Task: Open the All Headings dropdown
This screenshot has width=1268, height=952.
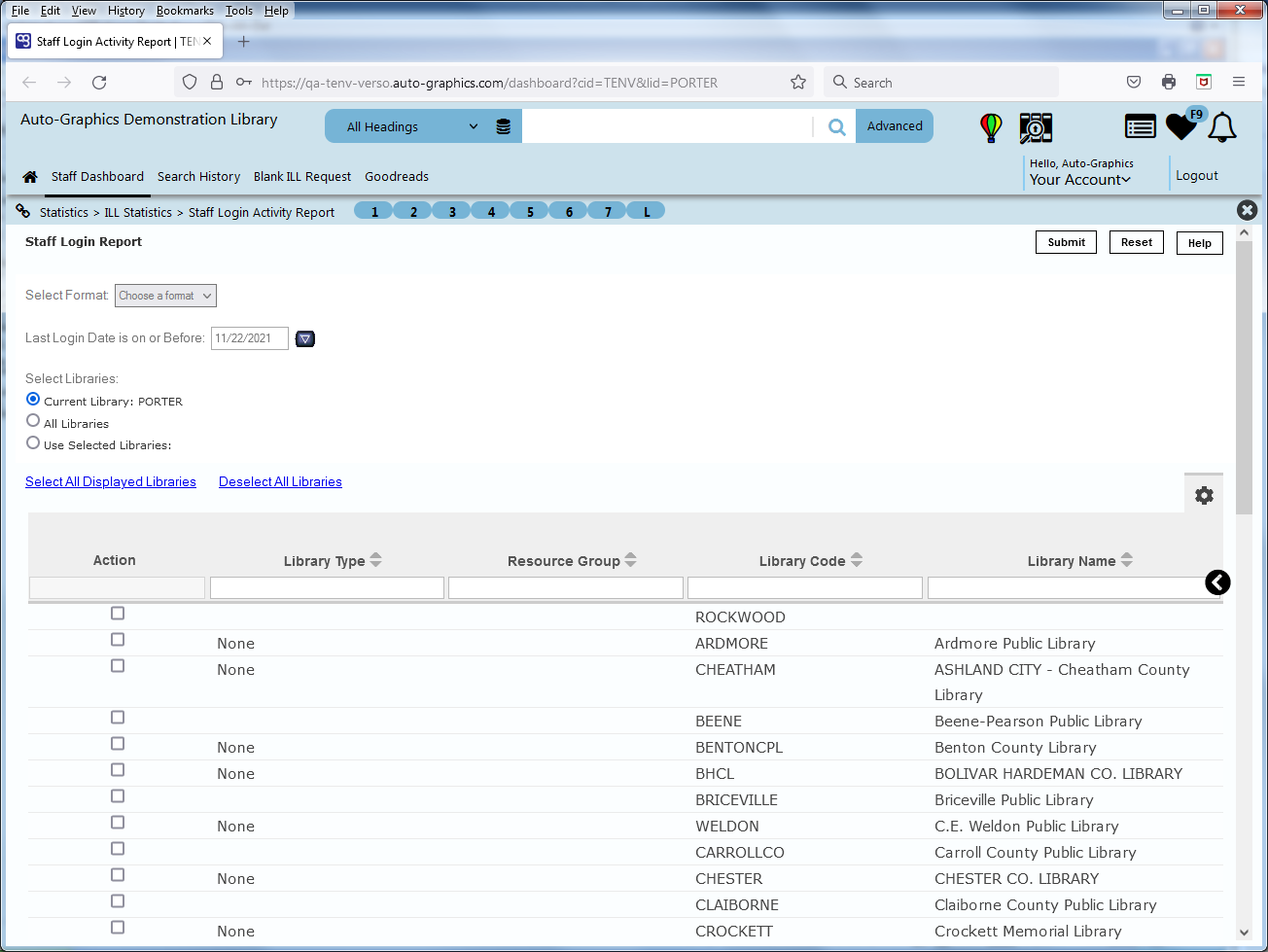Action: [412, 126]
